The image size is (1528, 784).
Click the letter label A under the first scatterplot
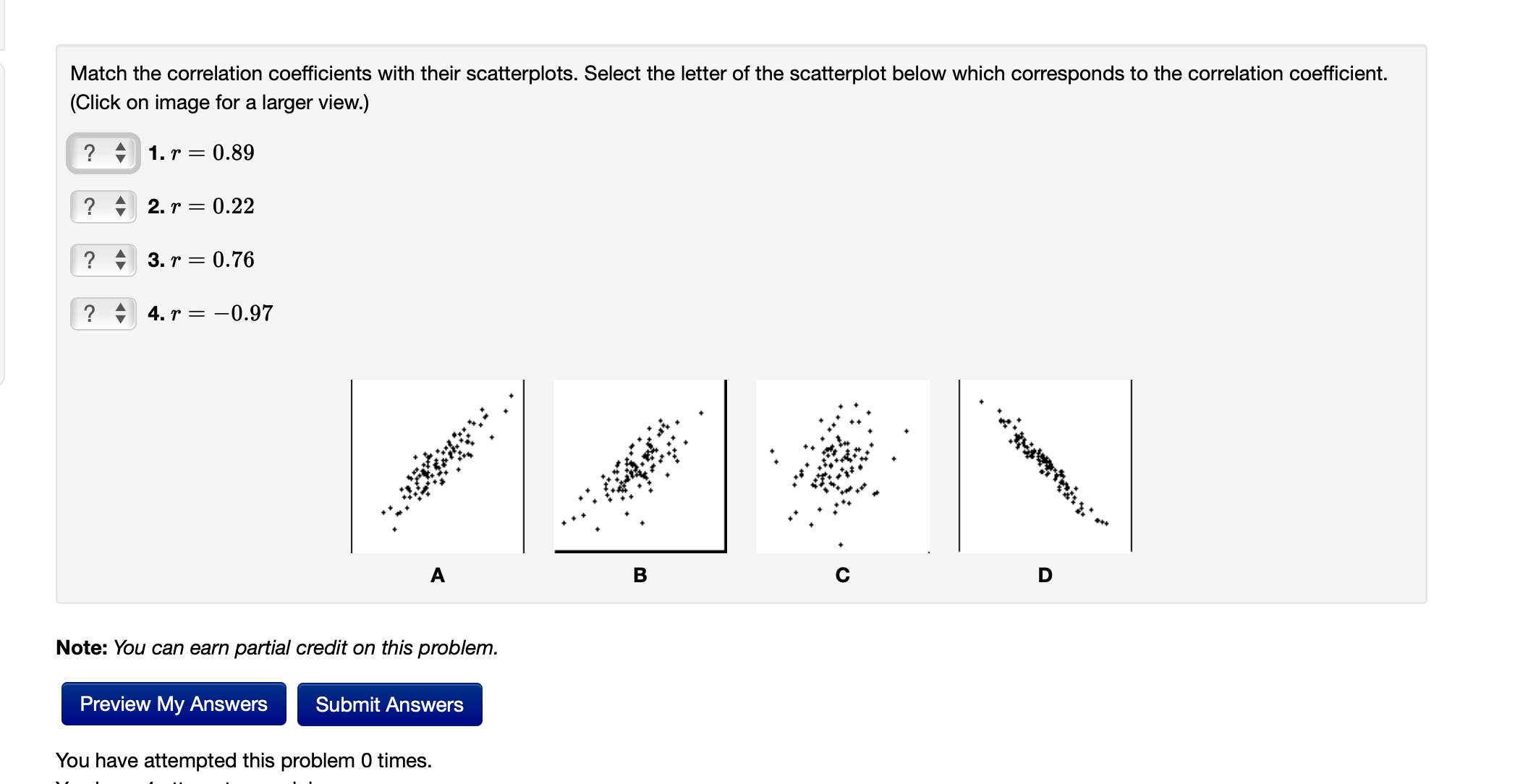coord(437,575)
